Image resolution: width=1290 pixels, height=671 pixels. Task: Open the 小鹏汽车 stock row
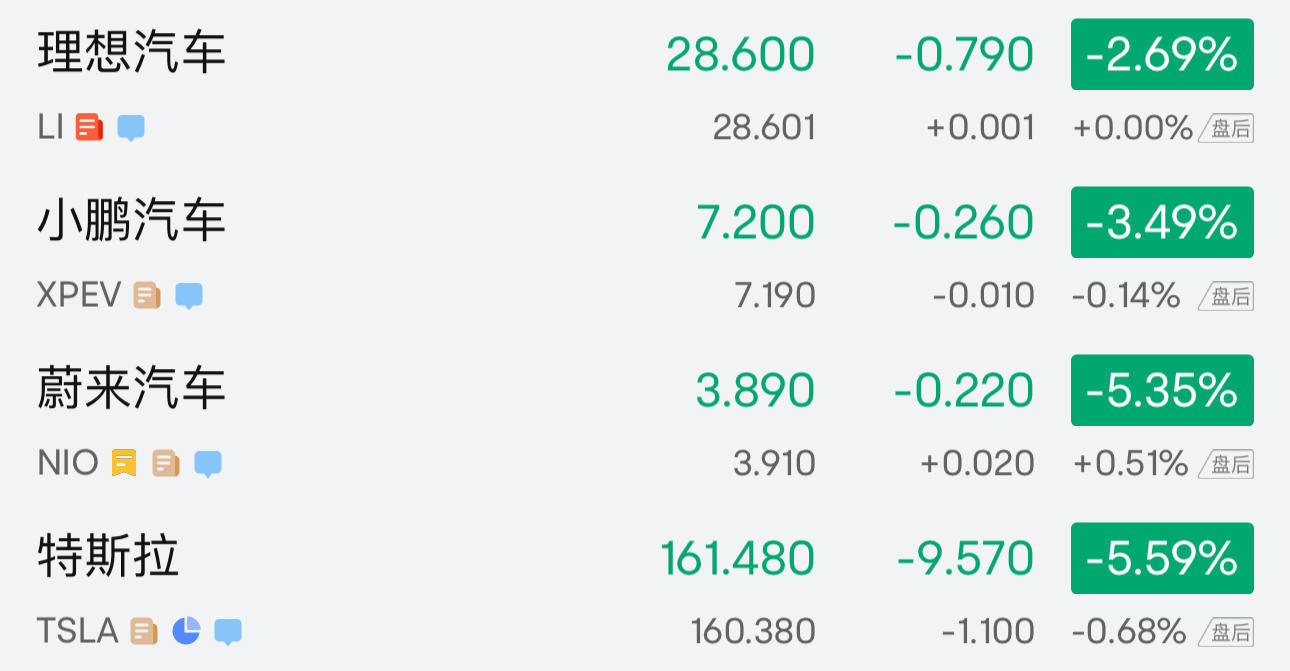pyautogui.click(x=132, y=221)
